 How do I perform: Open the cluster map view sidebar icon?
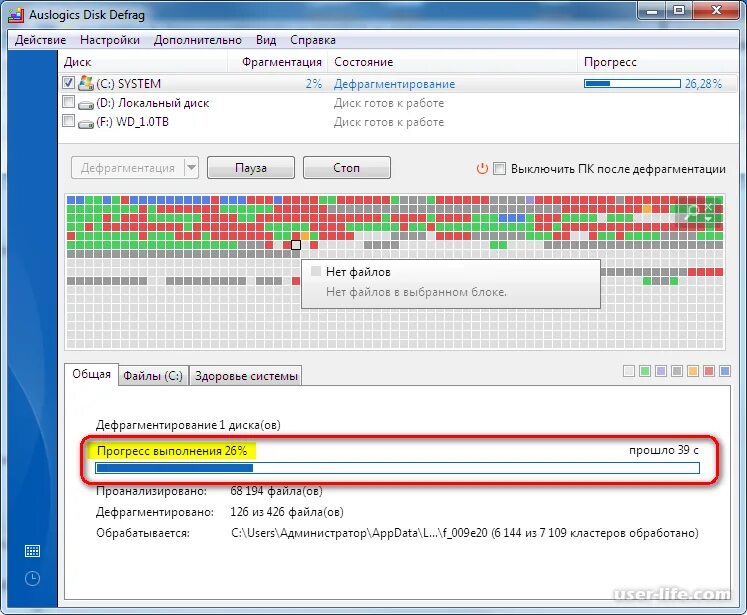(32, 551)
